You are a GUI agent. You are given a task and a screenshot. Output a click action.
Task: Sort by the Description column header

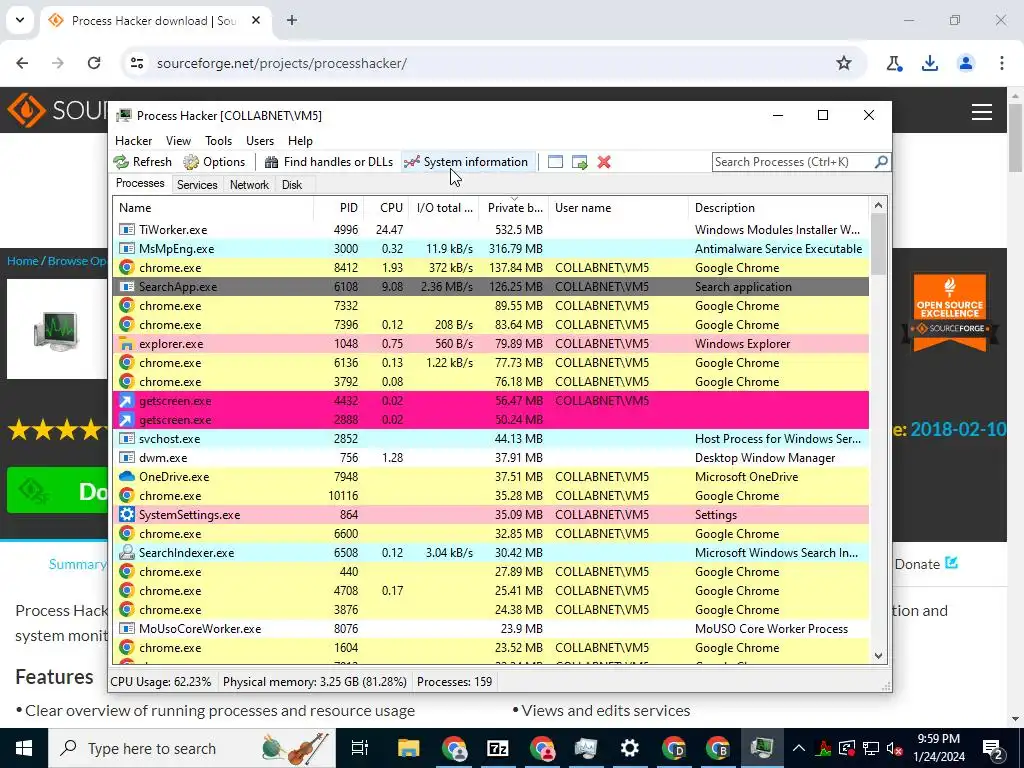(778, 208)
